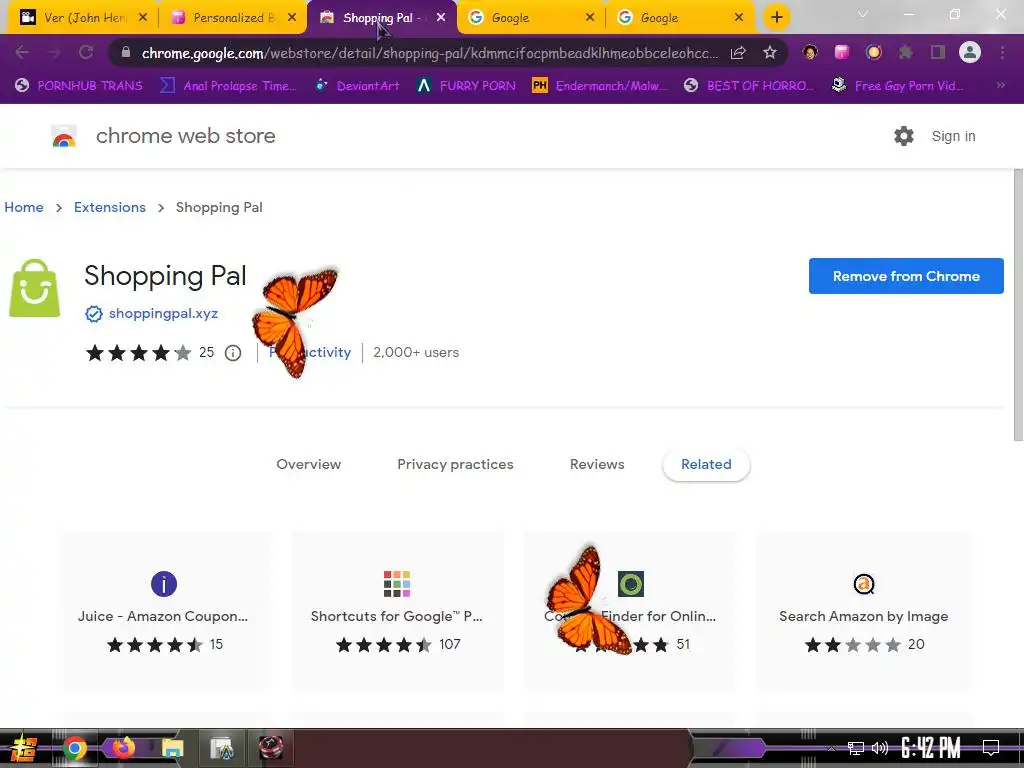
Task: Click the Chrome Web Store rainbow logo
Action: 64,136
